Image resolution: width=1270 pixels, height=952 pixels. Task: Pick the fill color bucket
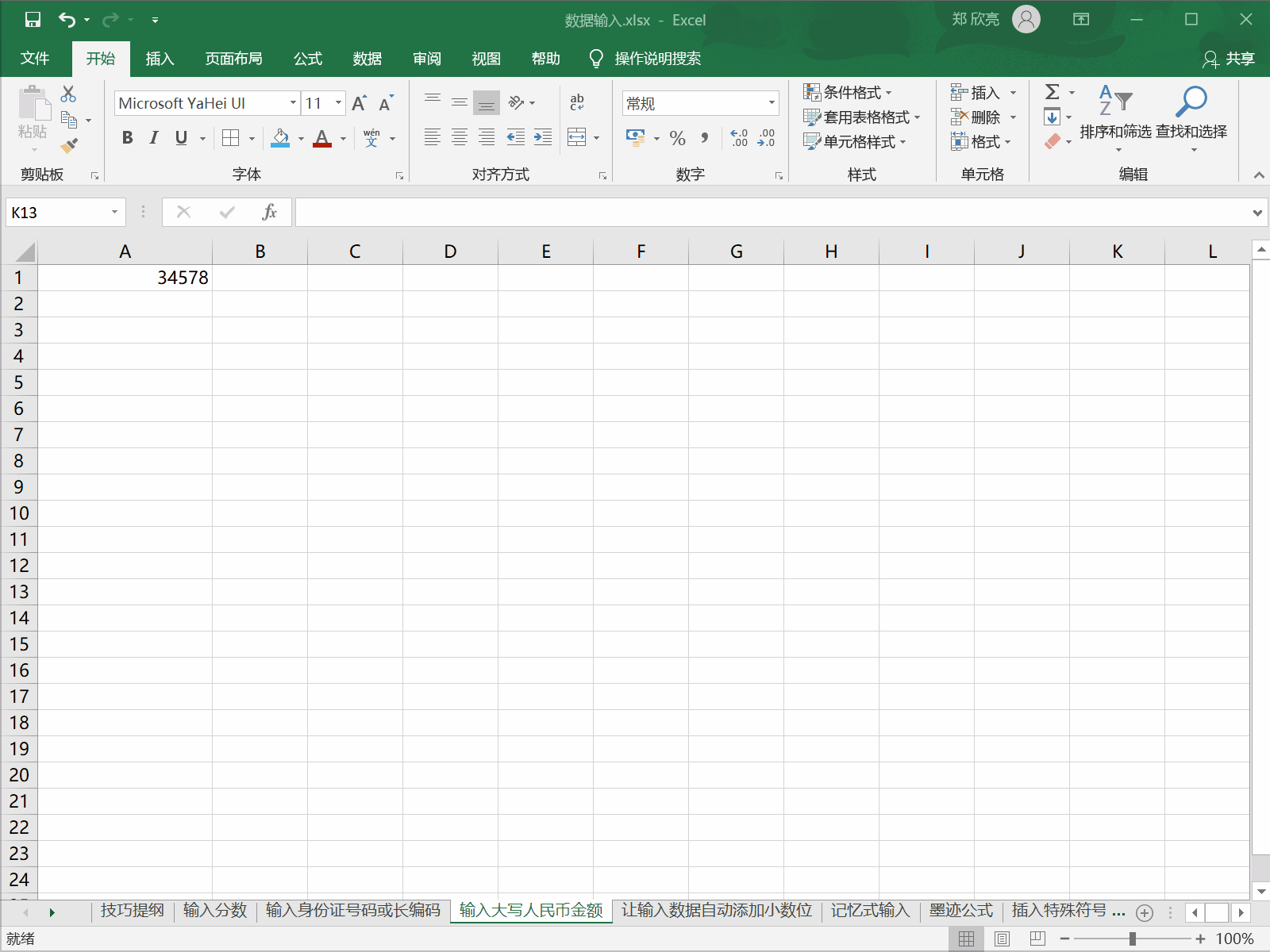click(280, 138)
